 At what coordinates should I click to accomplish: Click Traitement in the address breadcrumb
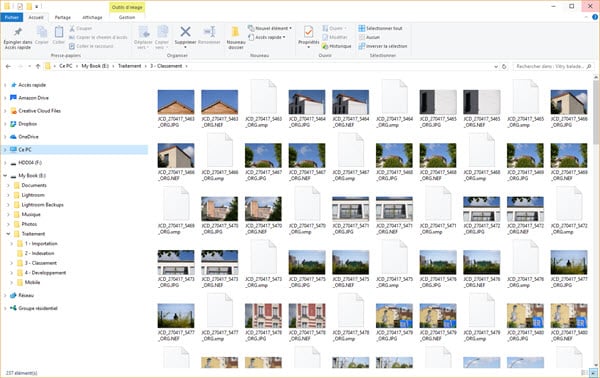pyautogui.click(x=129, y=66)
